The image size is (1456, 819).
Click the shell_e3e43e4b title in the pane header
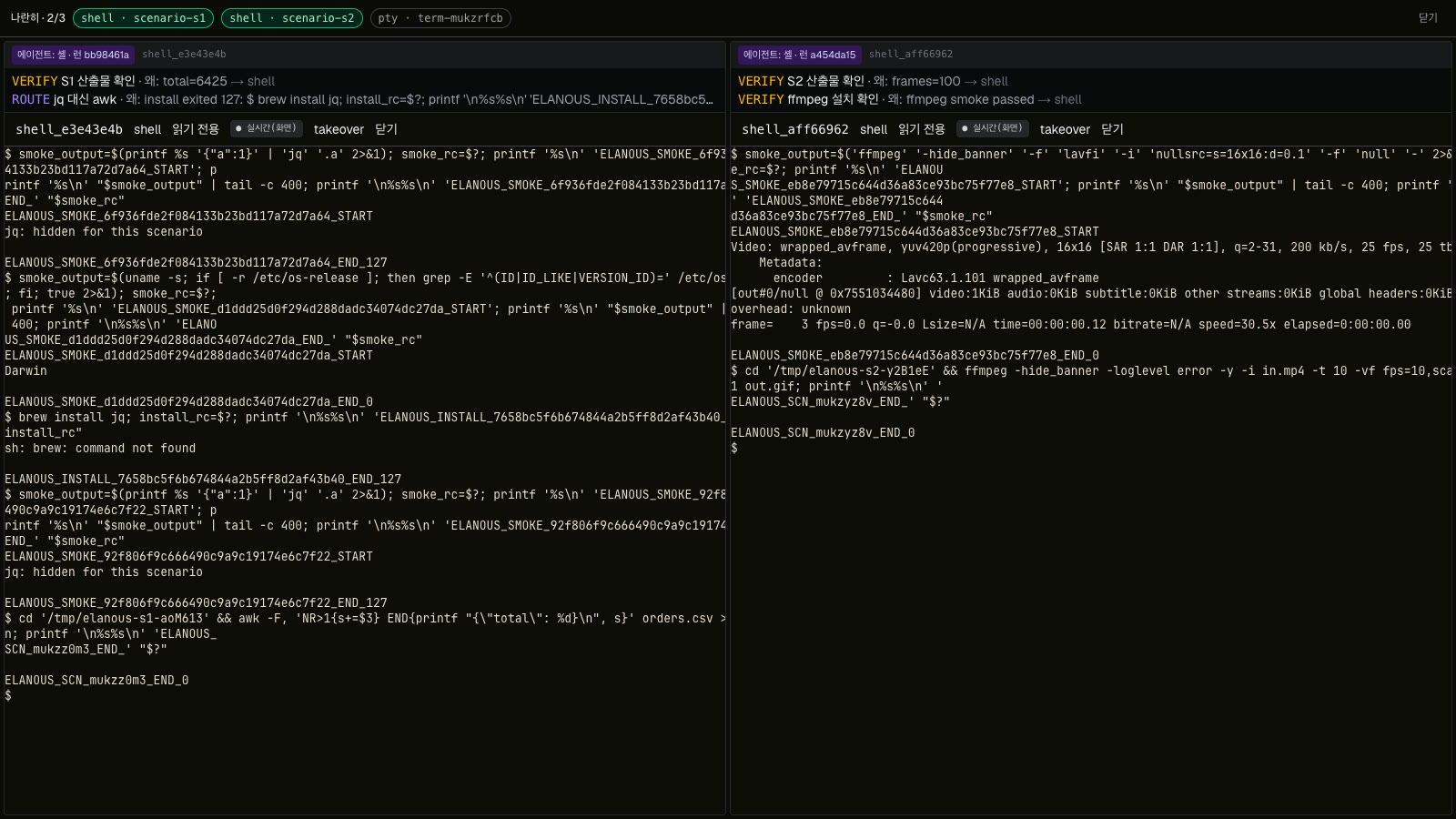point(69,129)
